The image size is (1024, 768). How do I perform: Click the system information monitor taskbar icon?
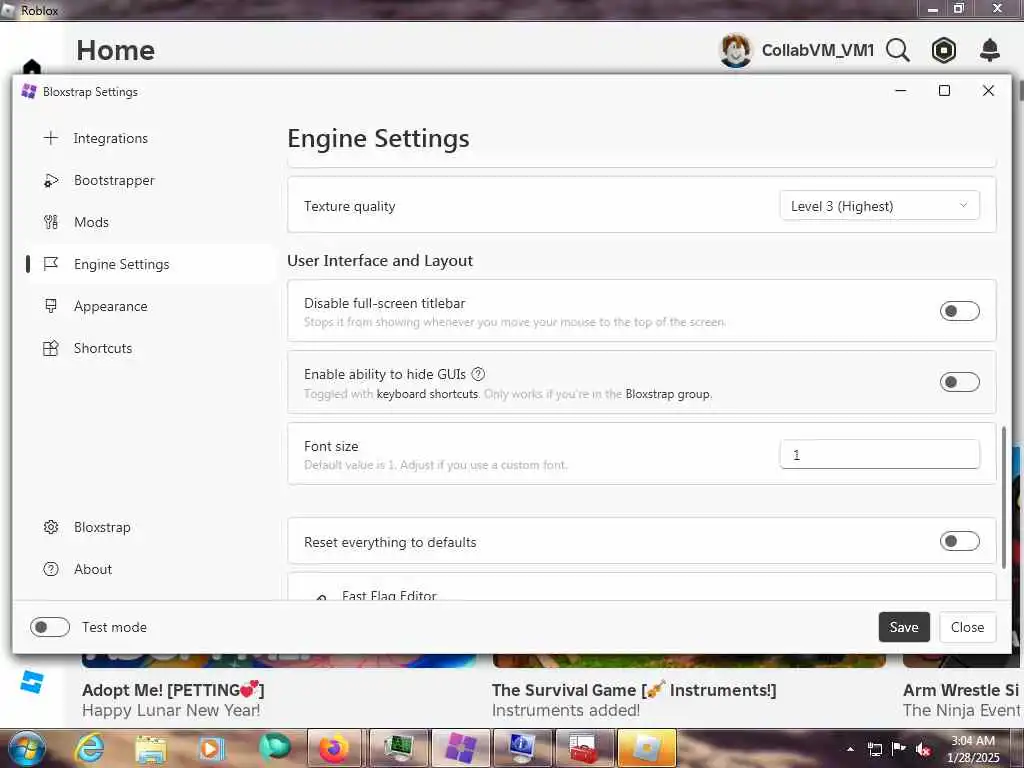[521, 748]
